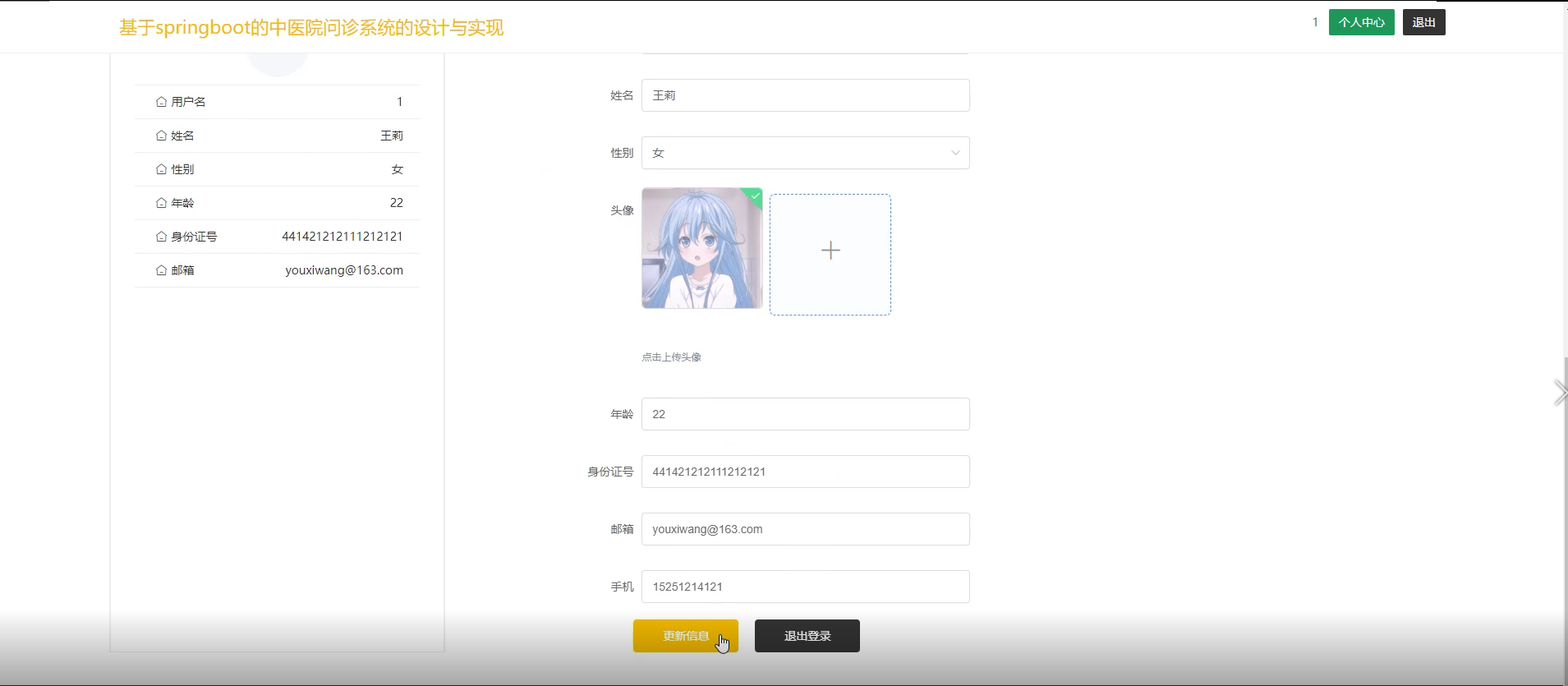
Task: Click the 更新信息 button
Action: coord(686,636)
